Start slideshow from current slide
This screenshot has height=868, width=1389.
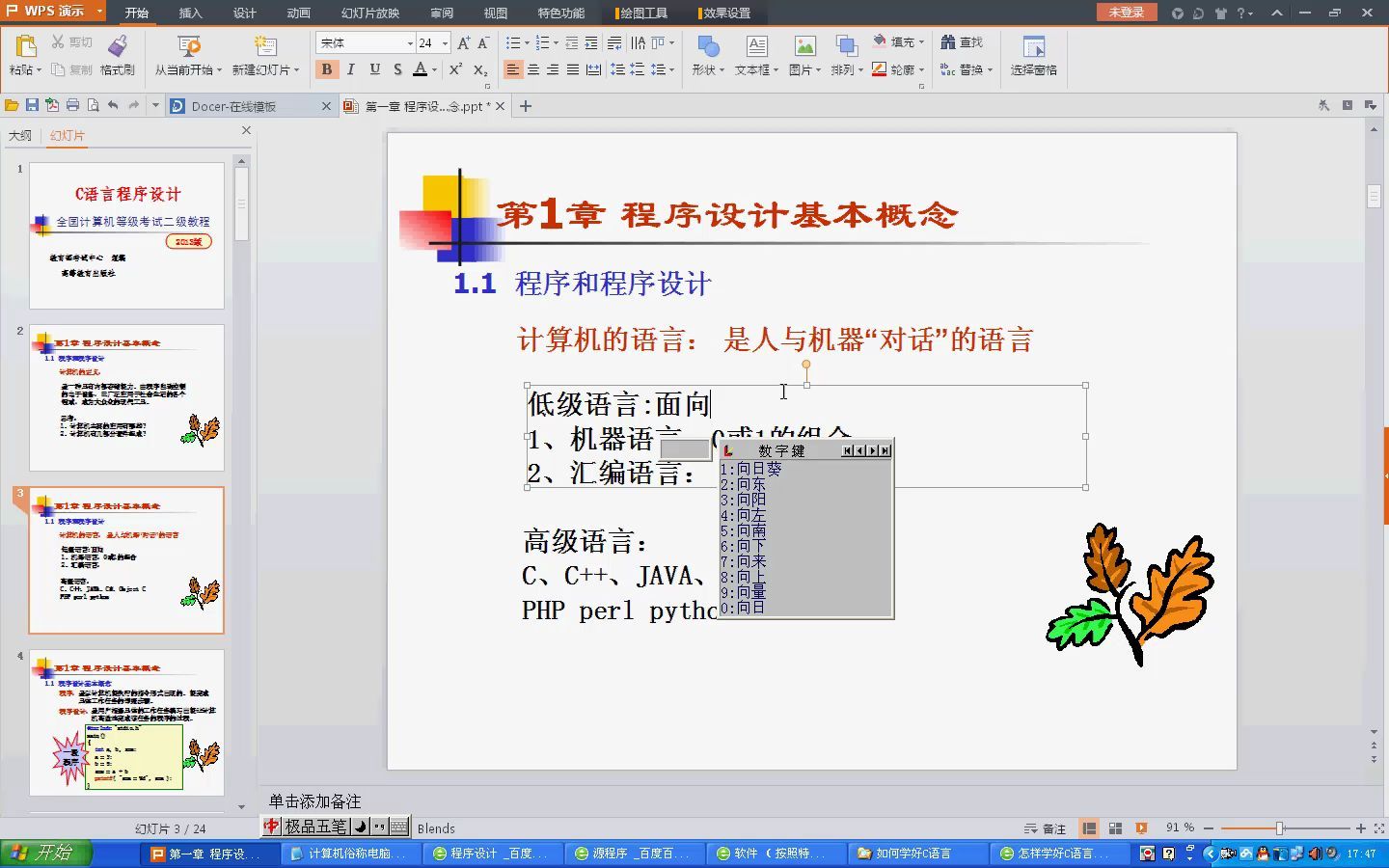click(x=189, y=45)
